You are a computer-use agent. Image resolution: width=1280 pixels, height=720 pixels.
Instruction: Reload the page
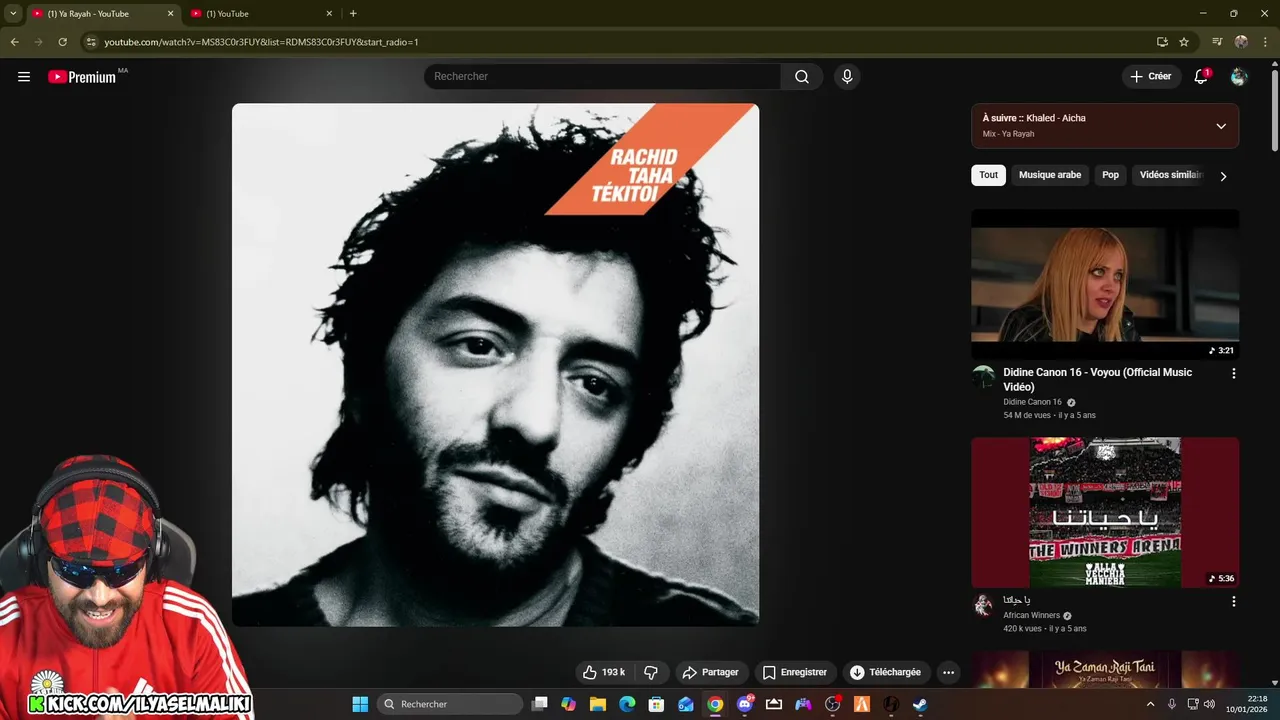62,42
